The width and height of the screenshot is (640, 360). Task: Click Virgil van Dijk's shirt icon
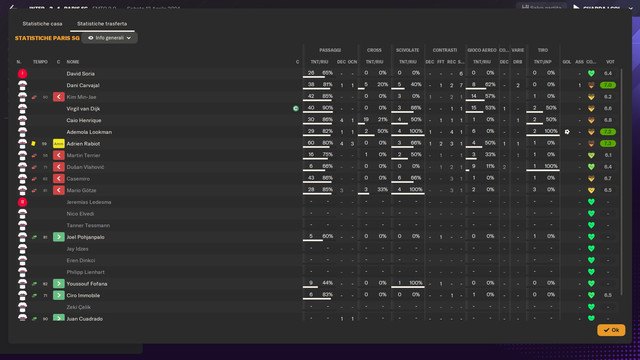click(22, 109)
